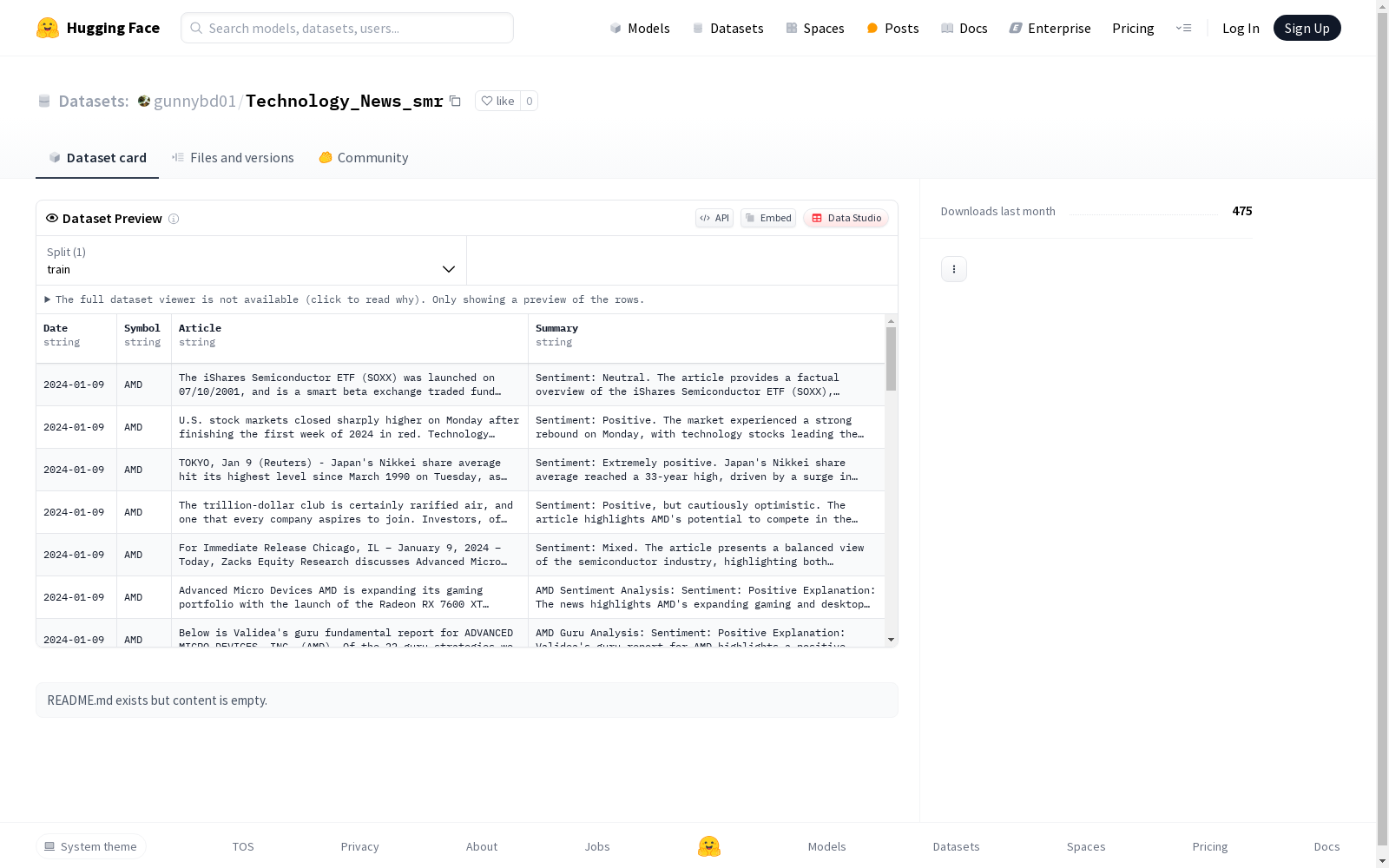1389x868 pixels.
Task: Open the Privacy footer link
Action: (360, 846)
